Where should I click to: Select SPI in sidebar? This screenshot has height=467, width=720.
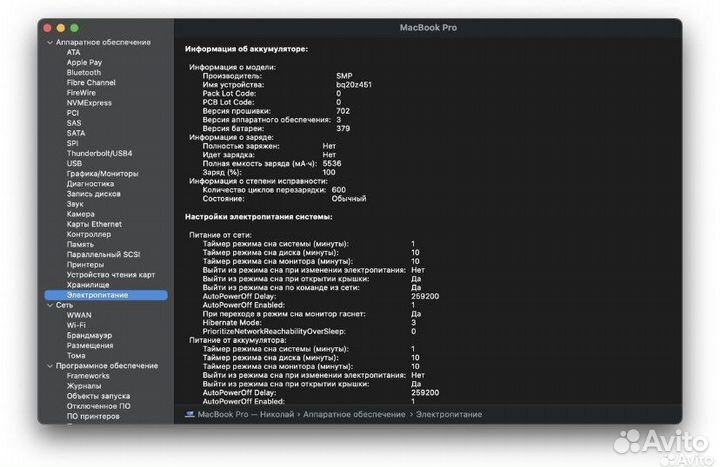(73, 143)
